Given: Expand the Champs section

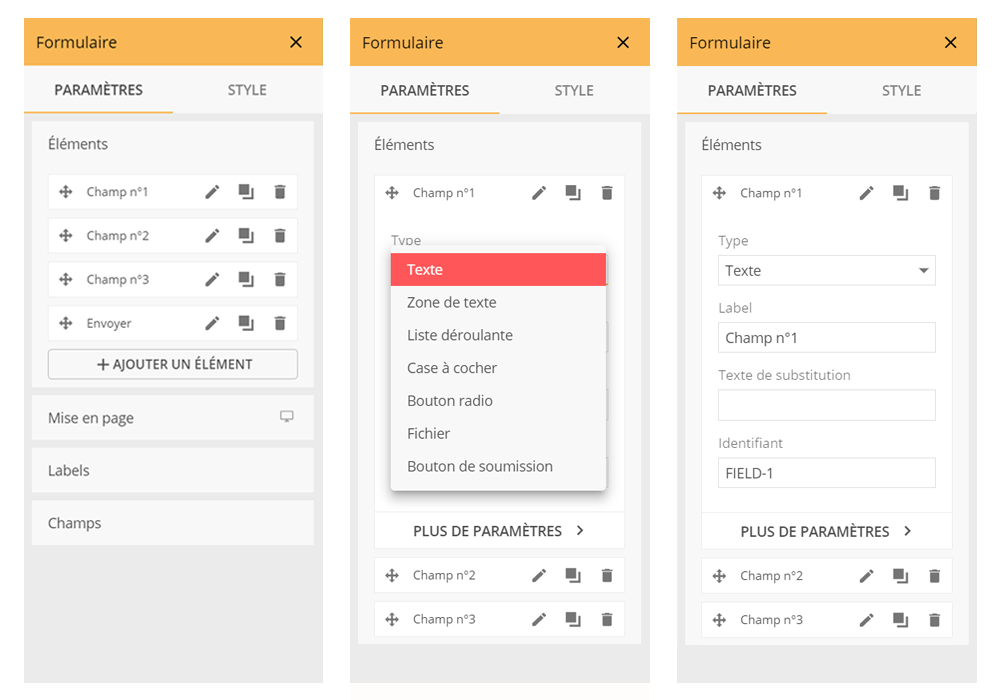Looking at the screenshot, I should pos(75,523).
